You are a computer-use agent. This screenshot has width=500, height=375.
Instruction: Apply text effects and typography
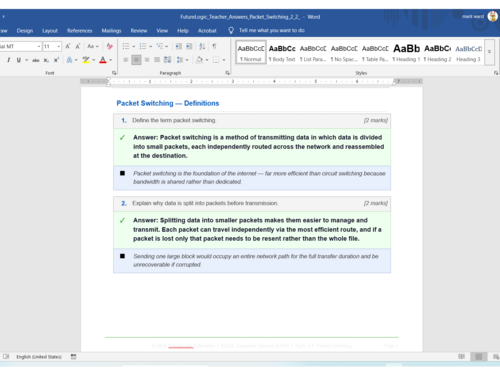pyautogui.click(x=69, y=60)
